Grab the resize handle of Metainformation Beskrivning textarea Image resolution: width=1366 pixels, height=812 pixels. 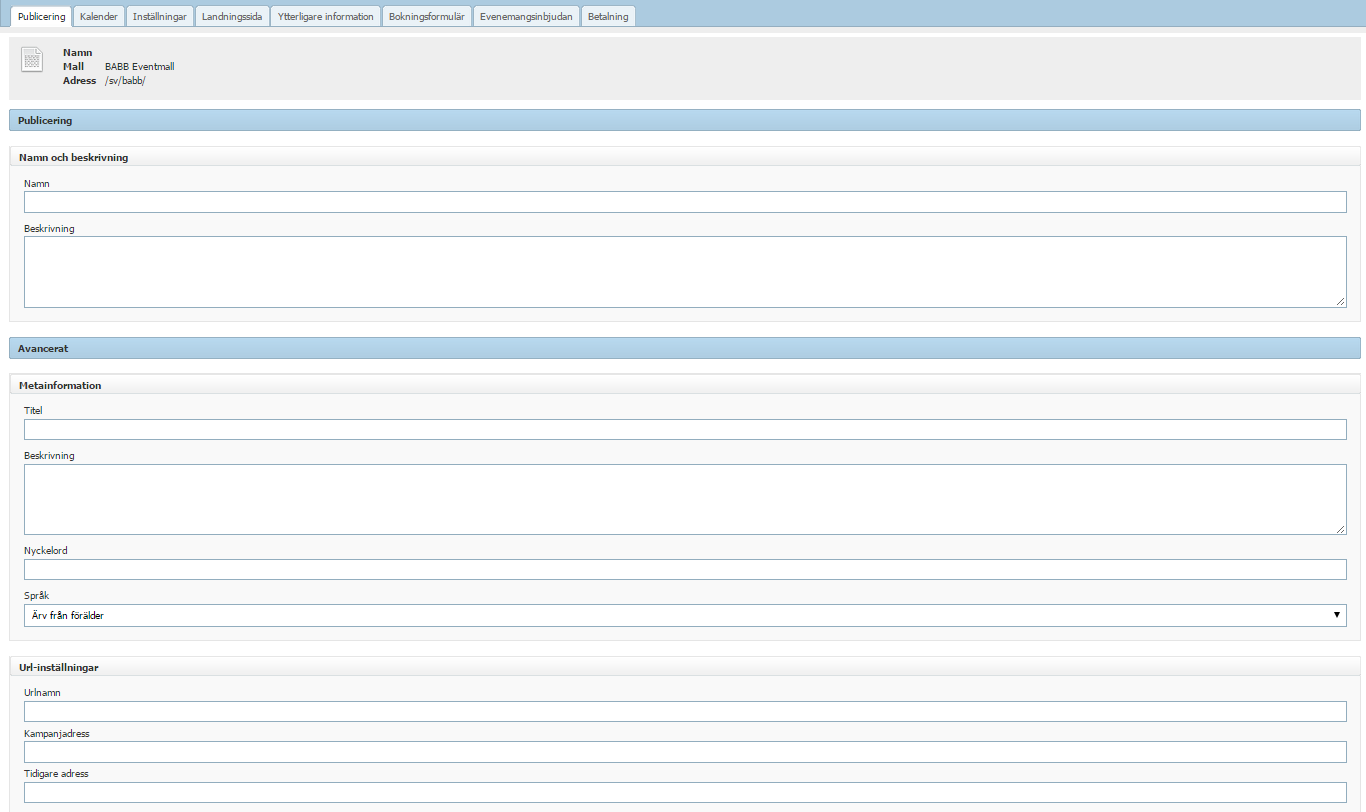point(1341,529)
